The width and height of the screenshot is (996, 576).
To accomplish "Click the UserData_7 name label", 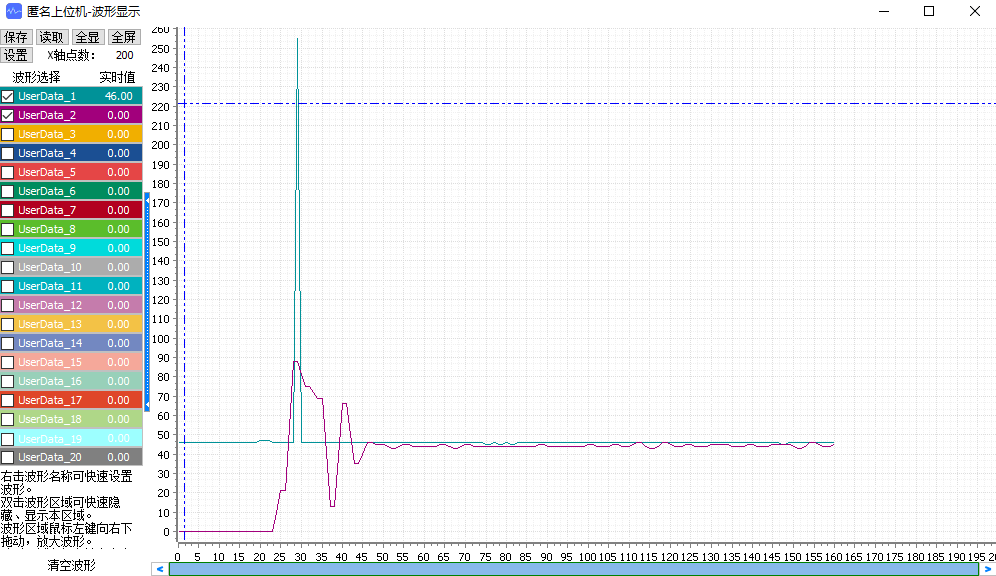I will coord(47,210).
